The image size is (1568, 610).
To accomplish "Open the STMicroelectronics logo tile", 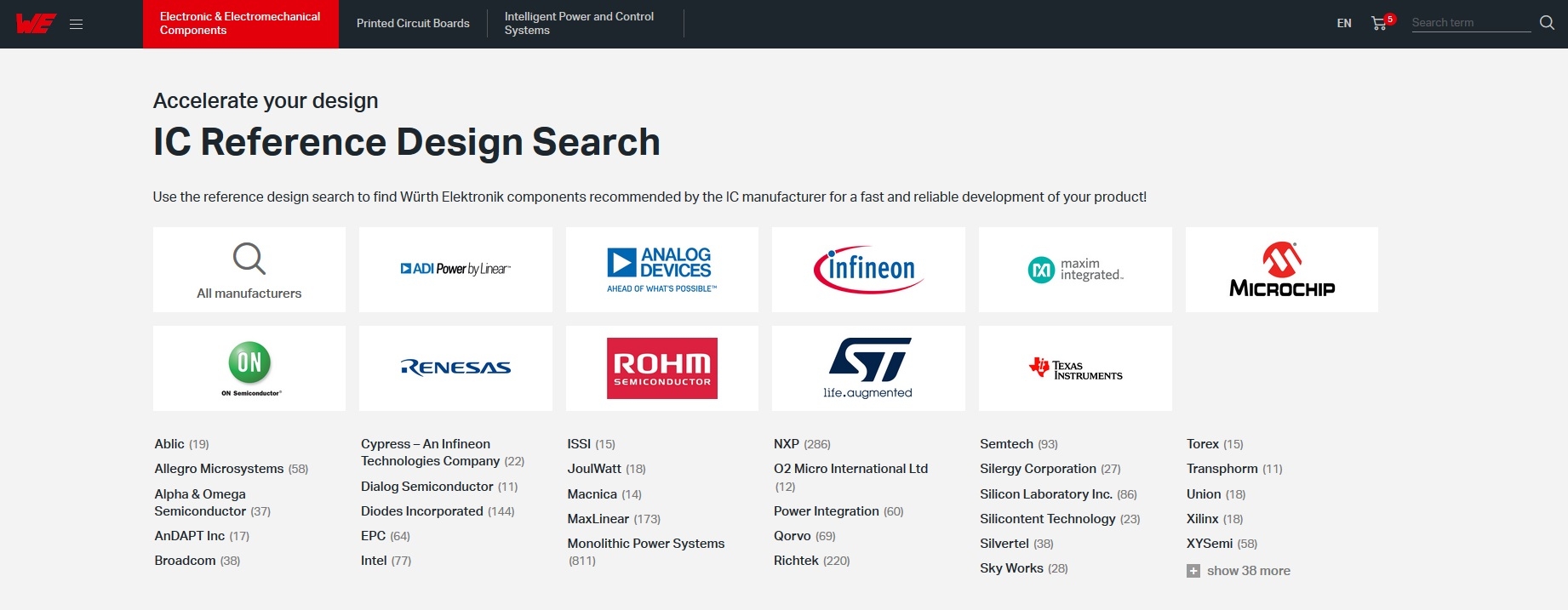I will pyautogui.click(x=868, y=368).
